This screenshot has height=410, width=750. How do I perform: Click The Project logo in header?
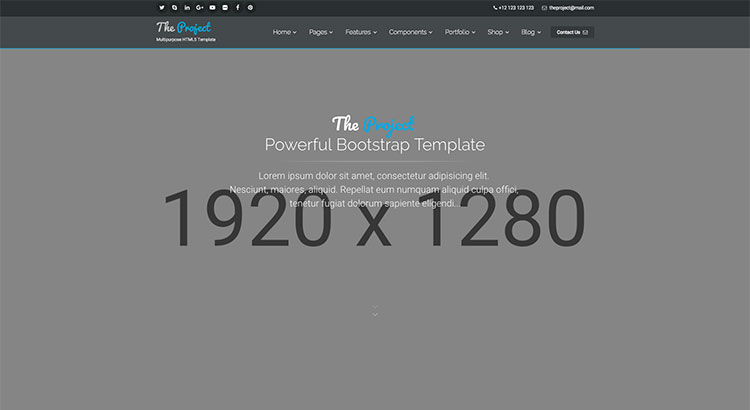click(x=183, y=27)
